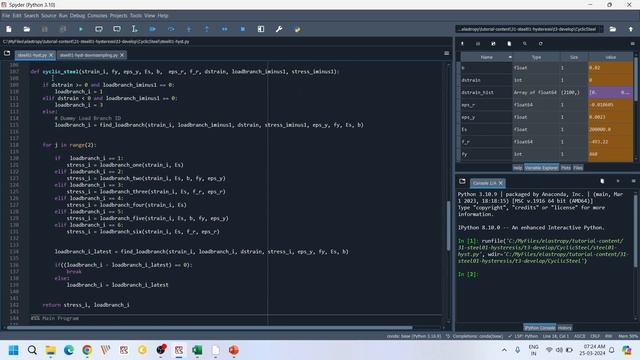
Task: Open Preferences with the wrench icon
Action: 279,29
